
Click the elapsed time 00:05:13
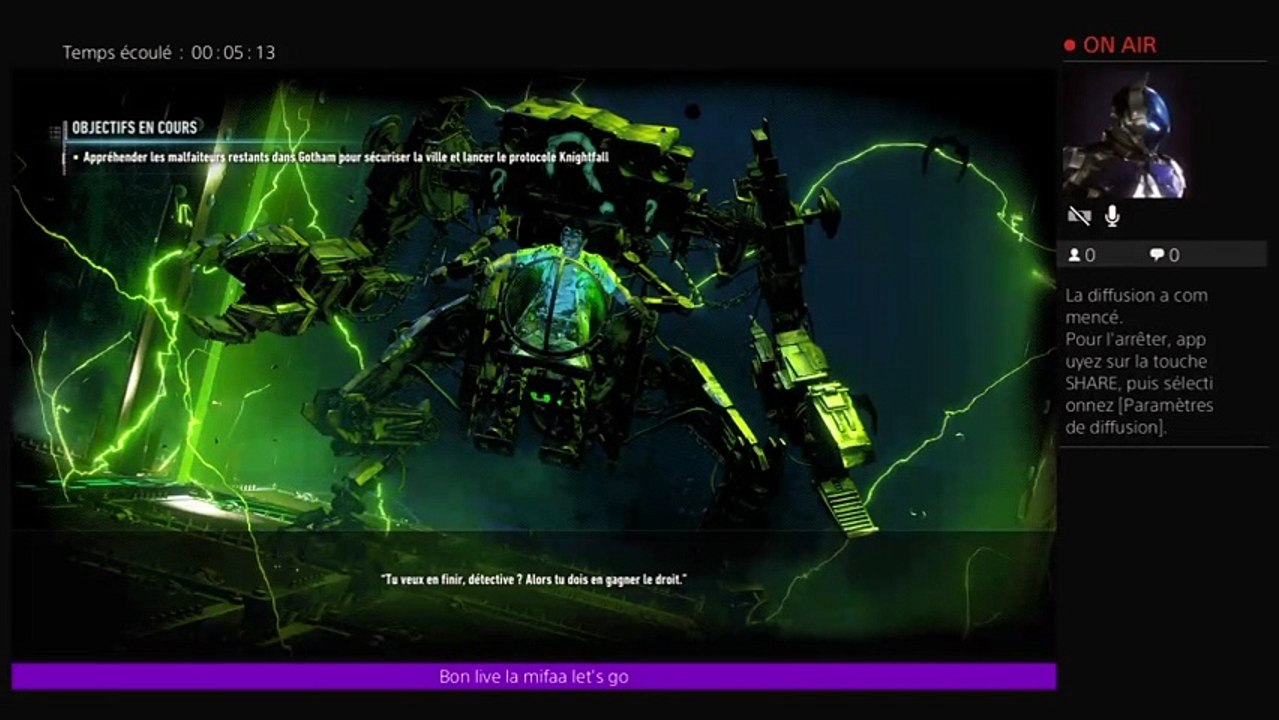[x=233, y=52]
